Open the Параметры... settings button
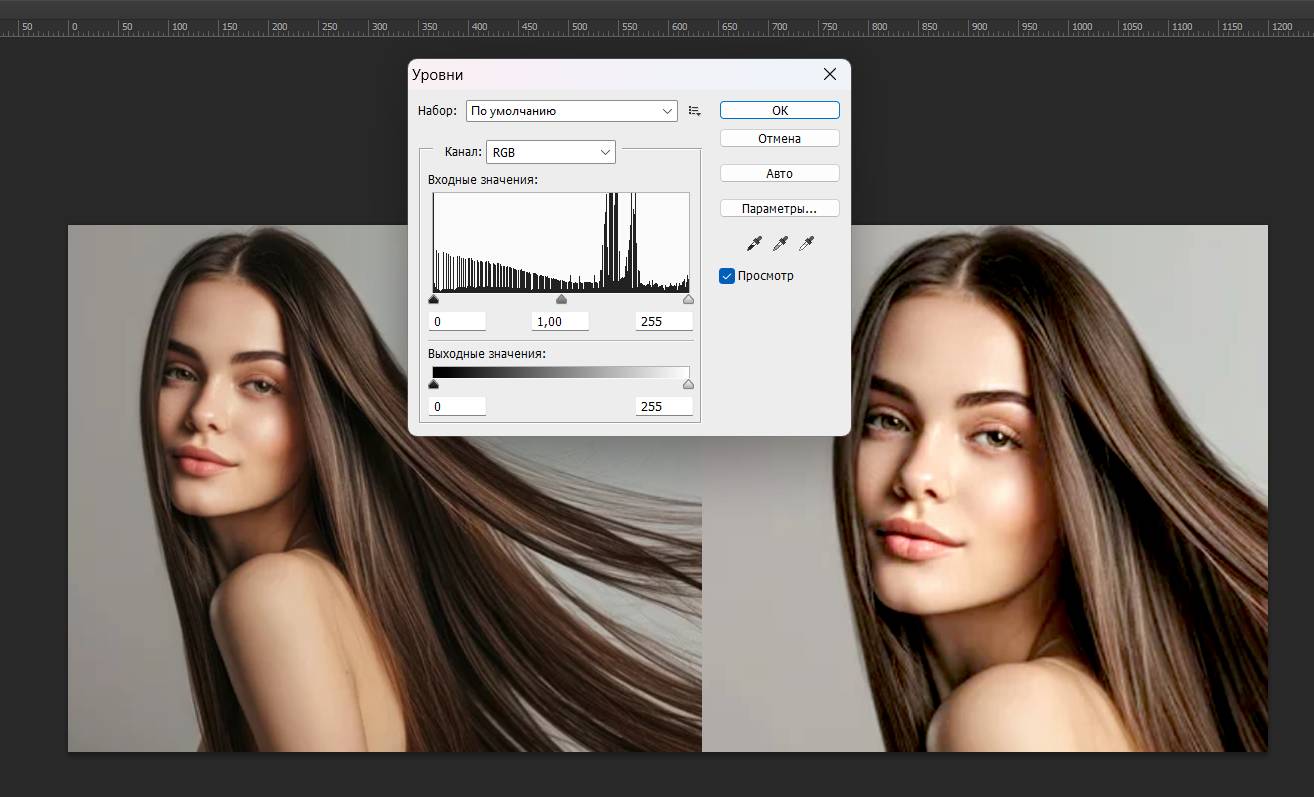This screenshot has width=1314, height=797. 779,209
